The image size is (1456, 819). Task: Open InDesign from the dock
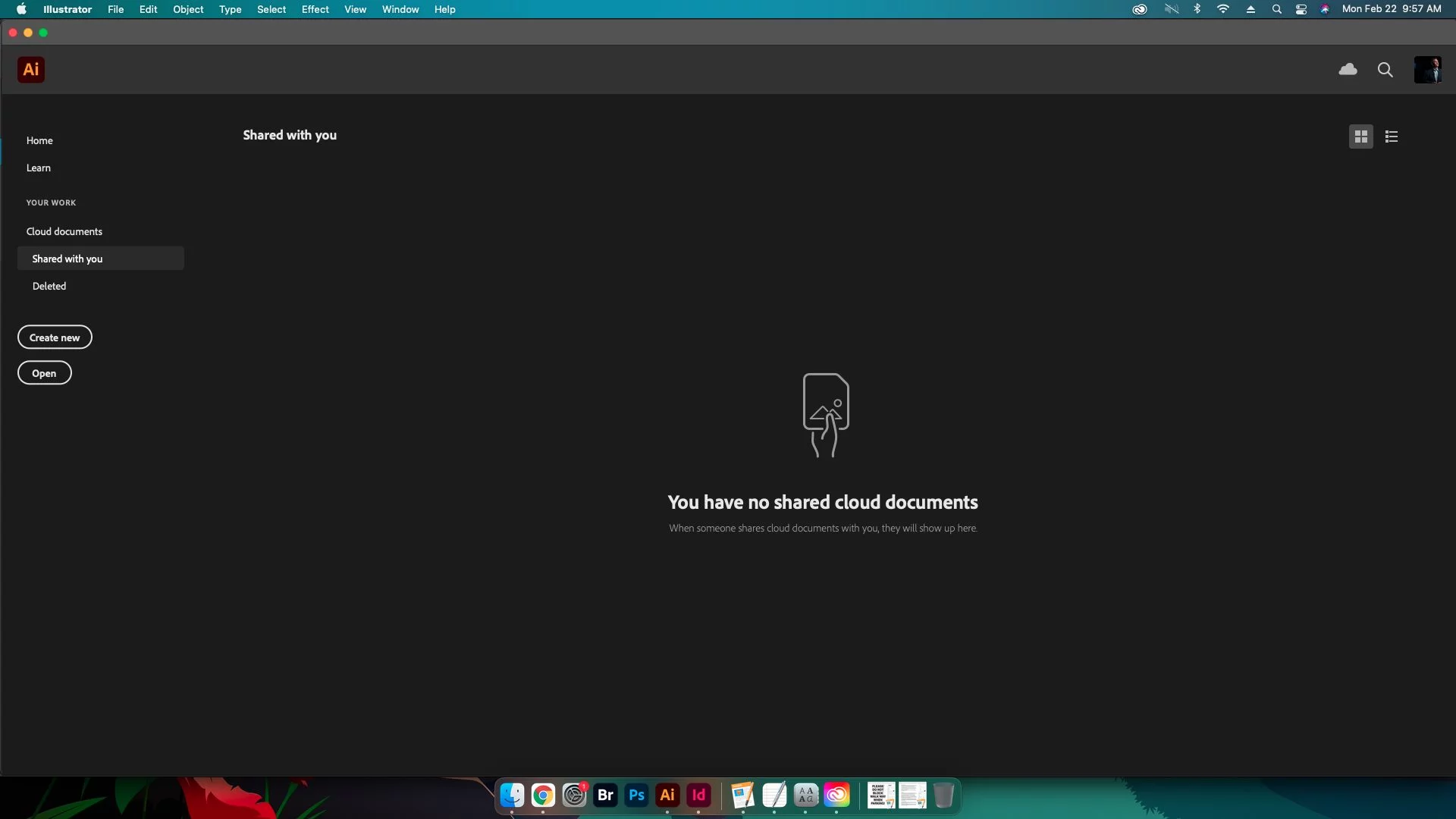click(x=699, y=795)
